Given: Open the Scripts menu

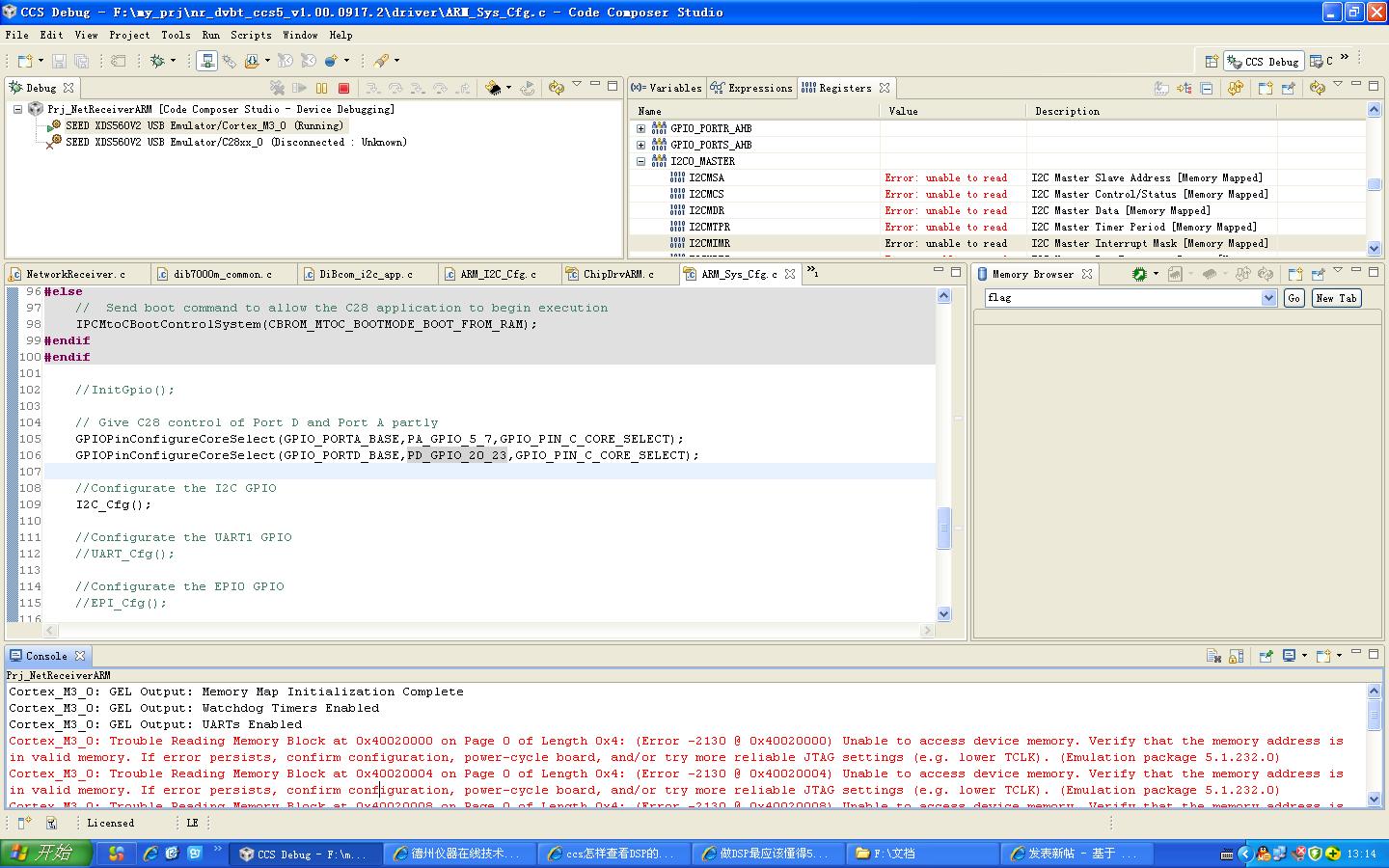Looking at the screenshot, I should tap(251, 35).
